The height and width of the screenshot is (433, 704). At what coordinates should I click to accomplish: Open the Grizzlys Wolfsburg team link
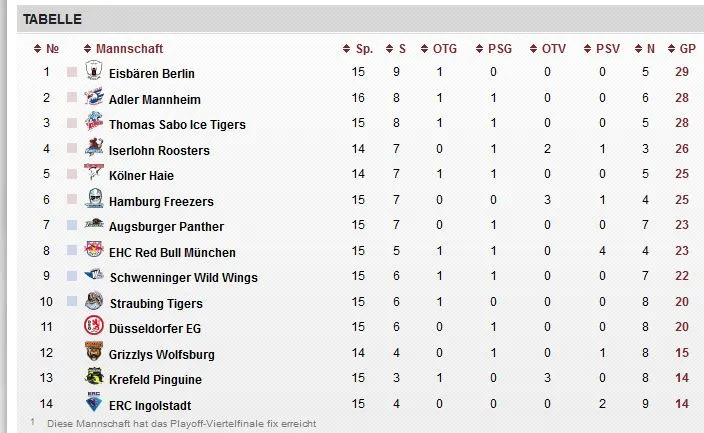click(x=161, y=354)
